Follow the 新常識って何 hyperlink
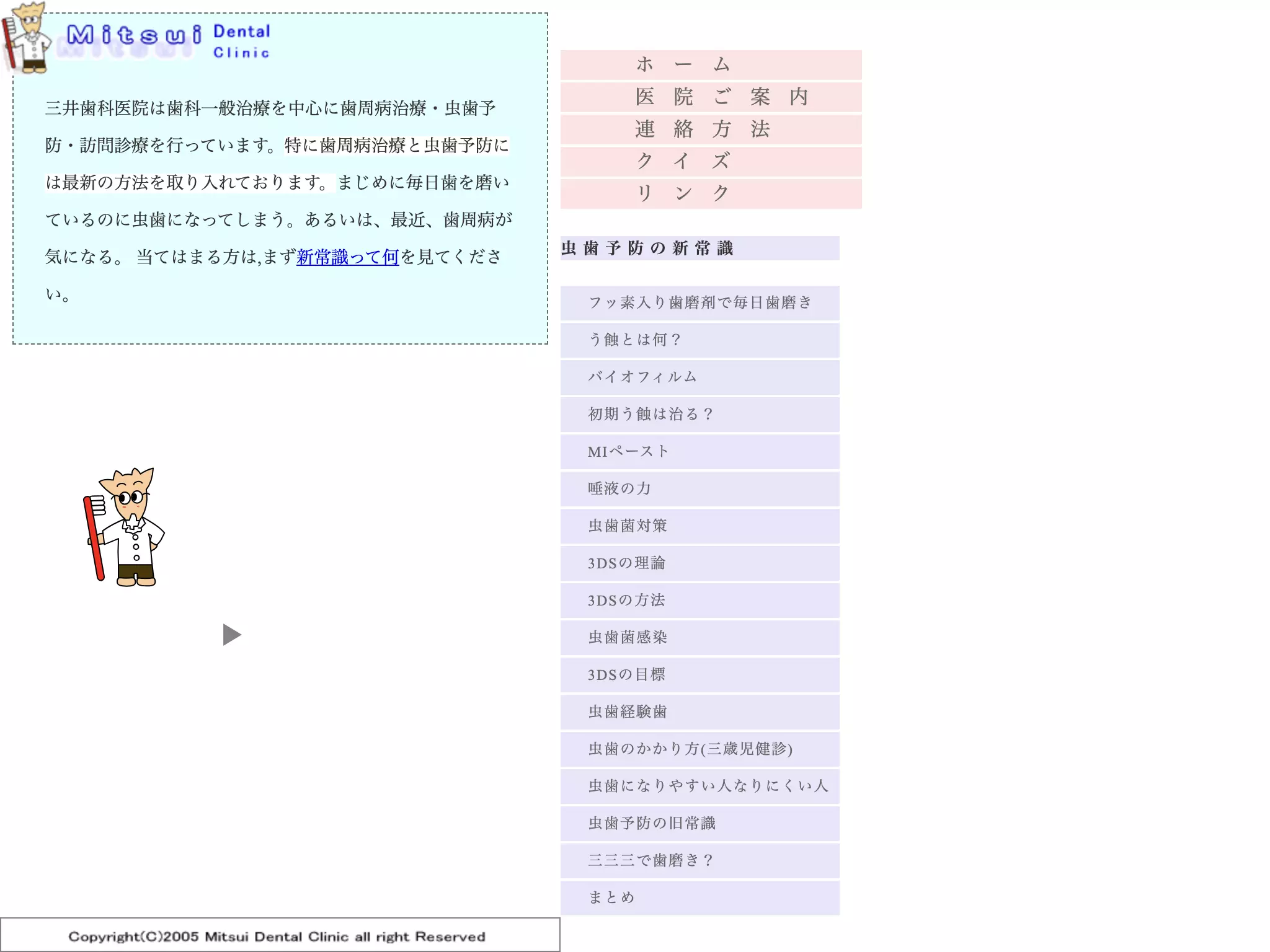This screenshot has height=952, width=1270. [x=347, y=257]
